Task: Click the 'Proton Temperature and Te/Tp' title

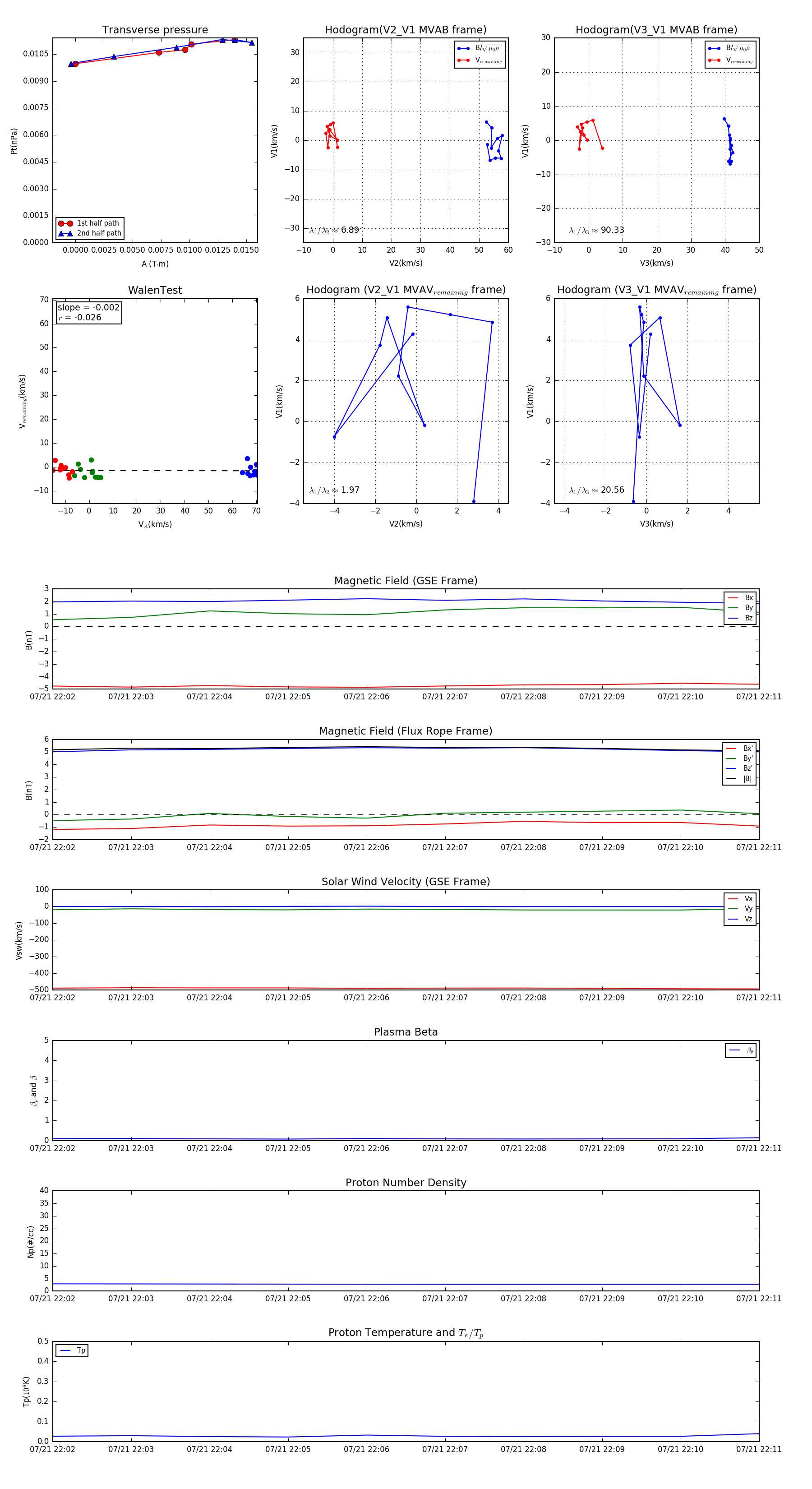Action: [406, 1333]
